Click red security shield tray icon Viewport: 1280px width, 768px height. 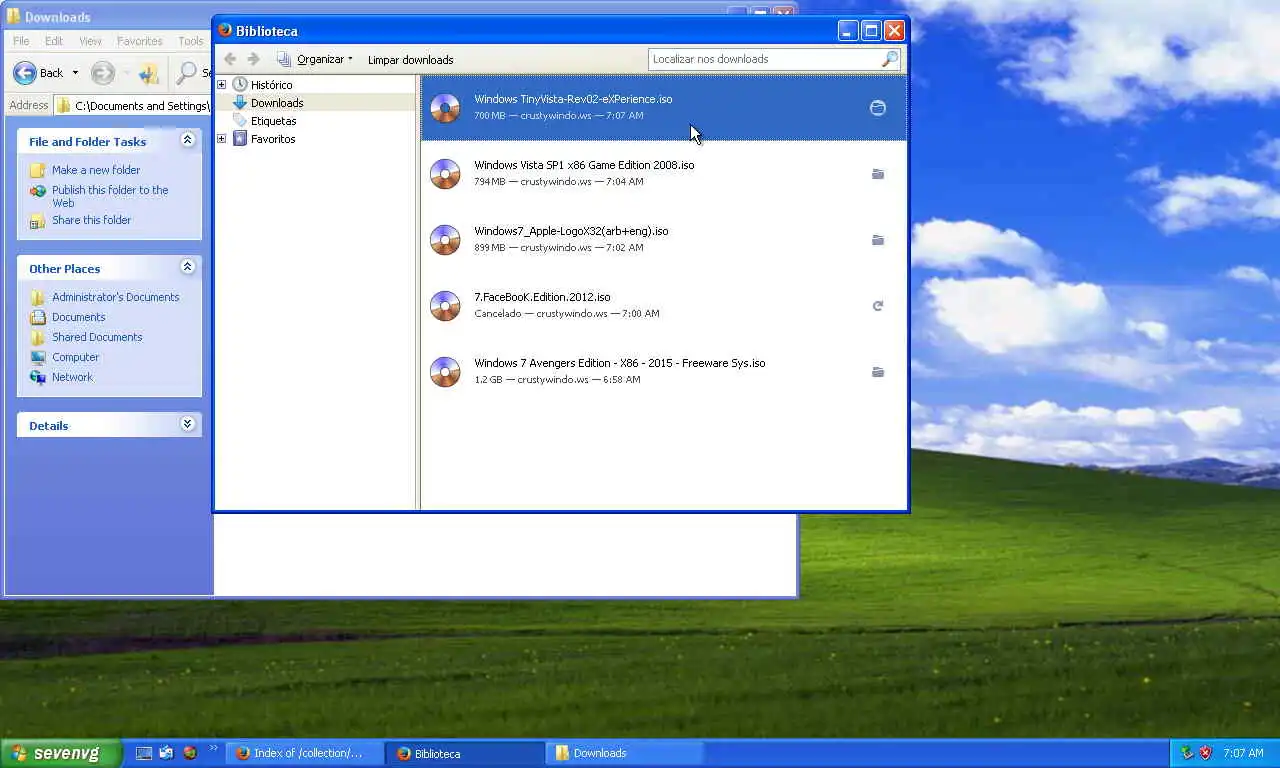(1206, 753)
